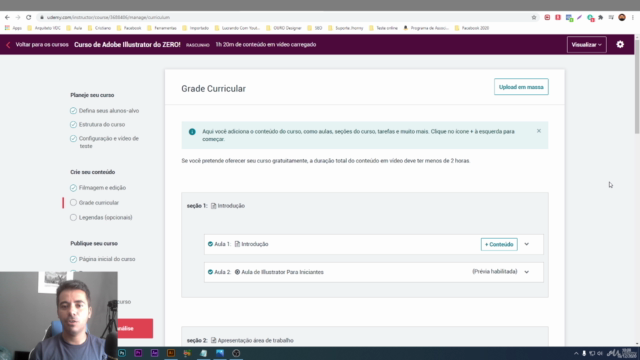Click the page vertical scrollbar
The height and width of the screenshot is (360, 640).
pos(637,86)
